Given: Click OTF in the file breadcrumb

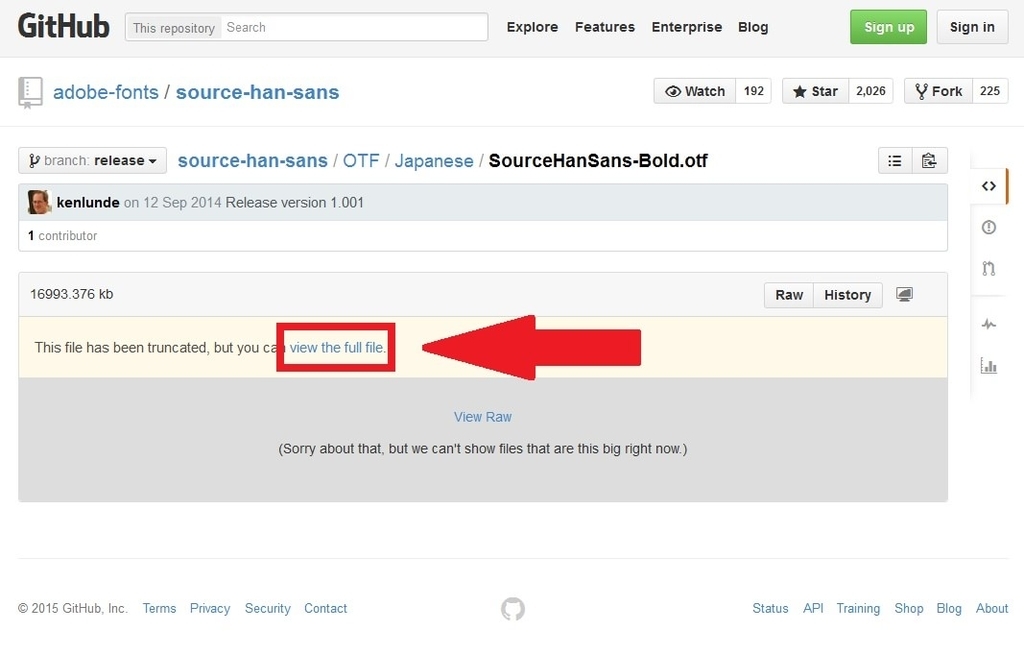Looking at the screenshot, I should (x=361, y=161).
